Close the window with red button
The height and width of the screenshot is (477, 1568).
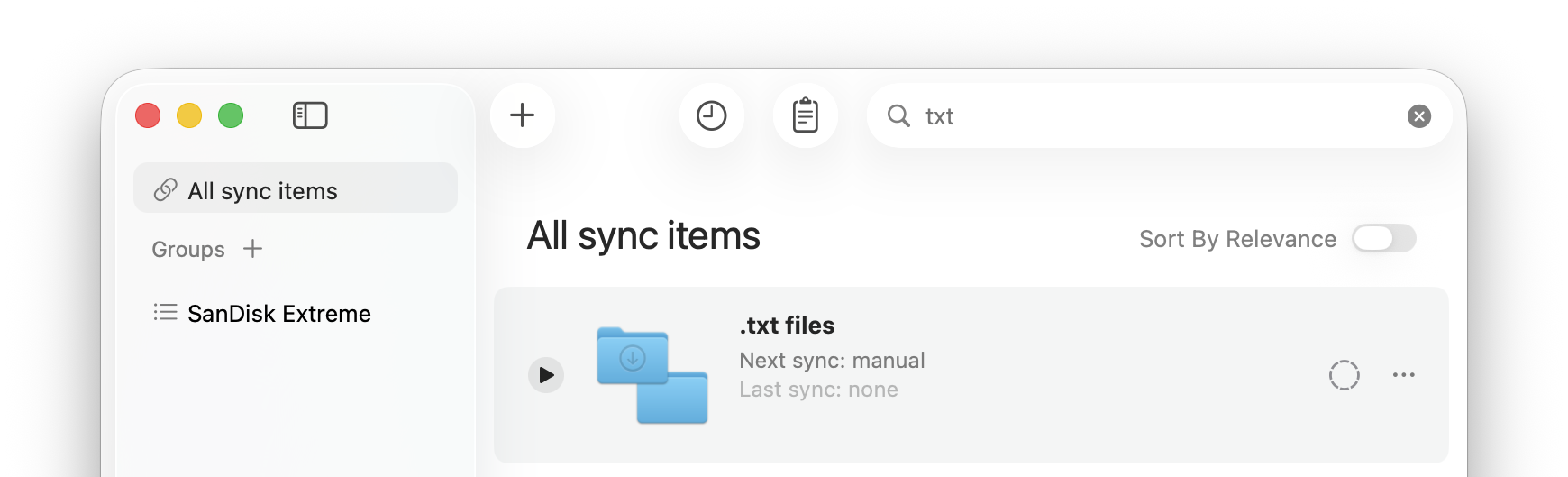point(148,115)
